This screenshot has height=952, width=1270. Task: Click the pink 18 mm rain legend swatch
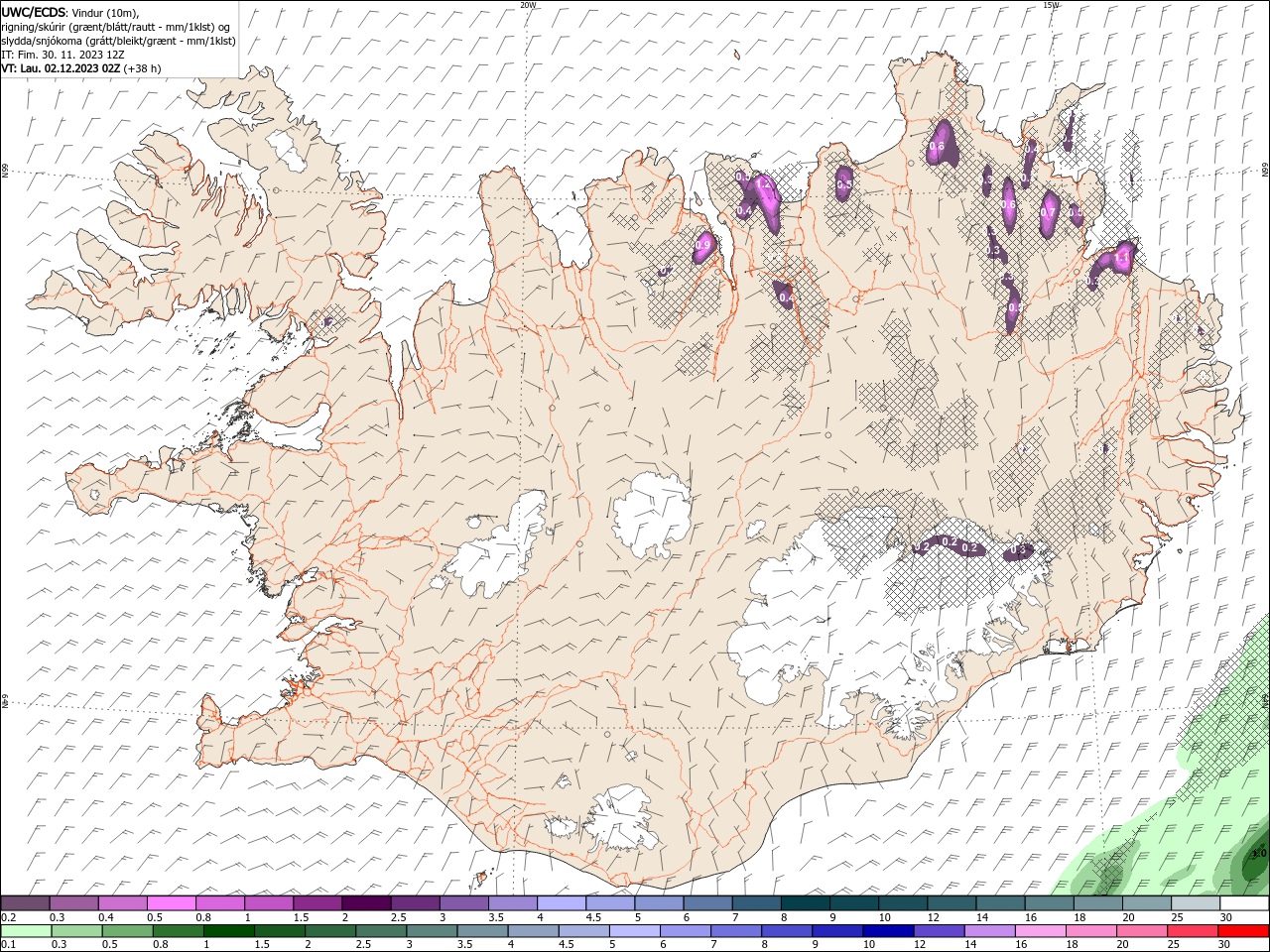click(x=1090, y=931)
